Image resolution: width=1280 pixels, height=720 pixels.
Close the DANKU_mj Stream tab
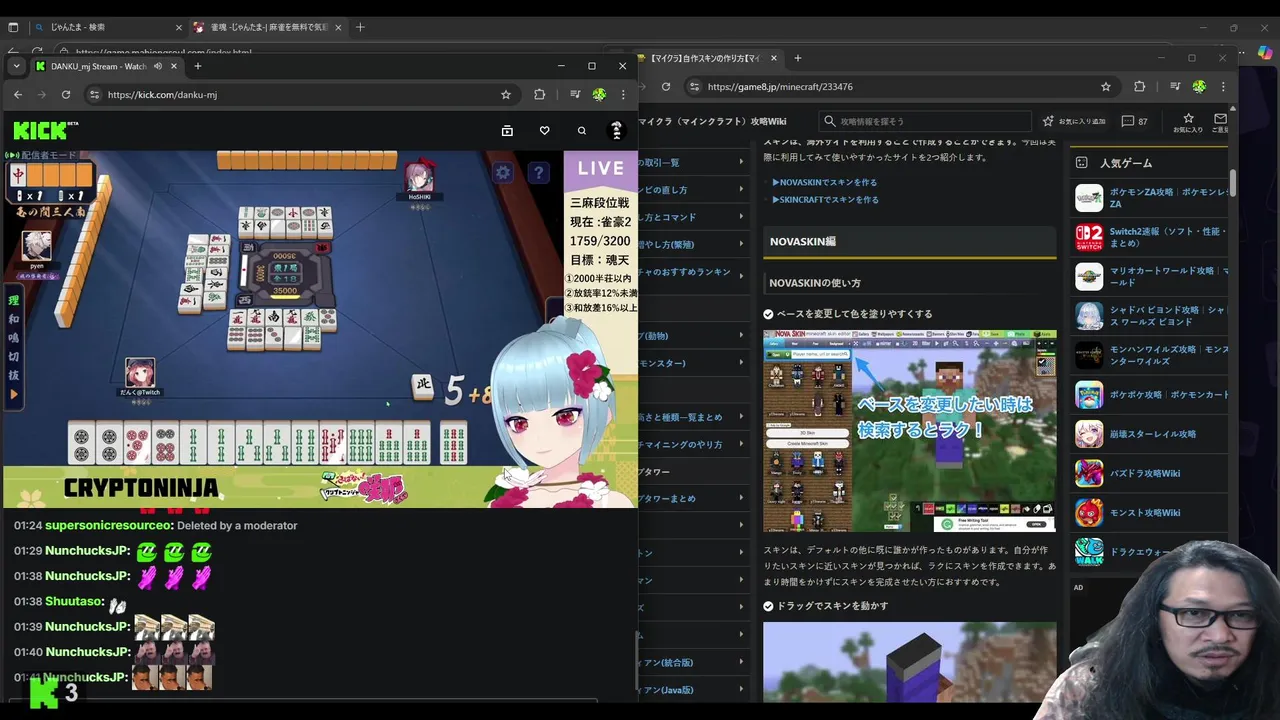[174, 66]
